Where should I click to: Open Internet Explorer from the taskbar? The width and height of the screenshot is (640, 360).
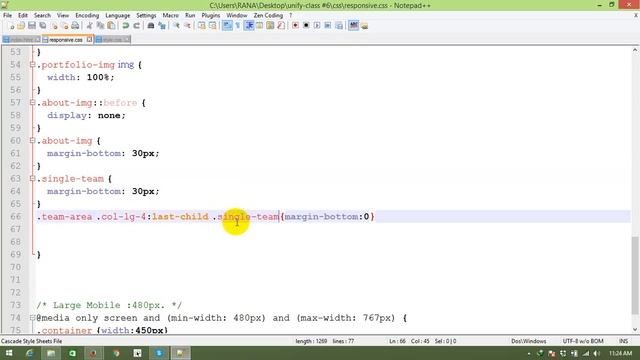coord(29,353)
